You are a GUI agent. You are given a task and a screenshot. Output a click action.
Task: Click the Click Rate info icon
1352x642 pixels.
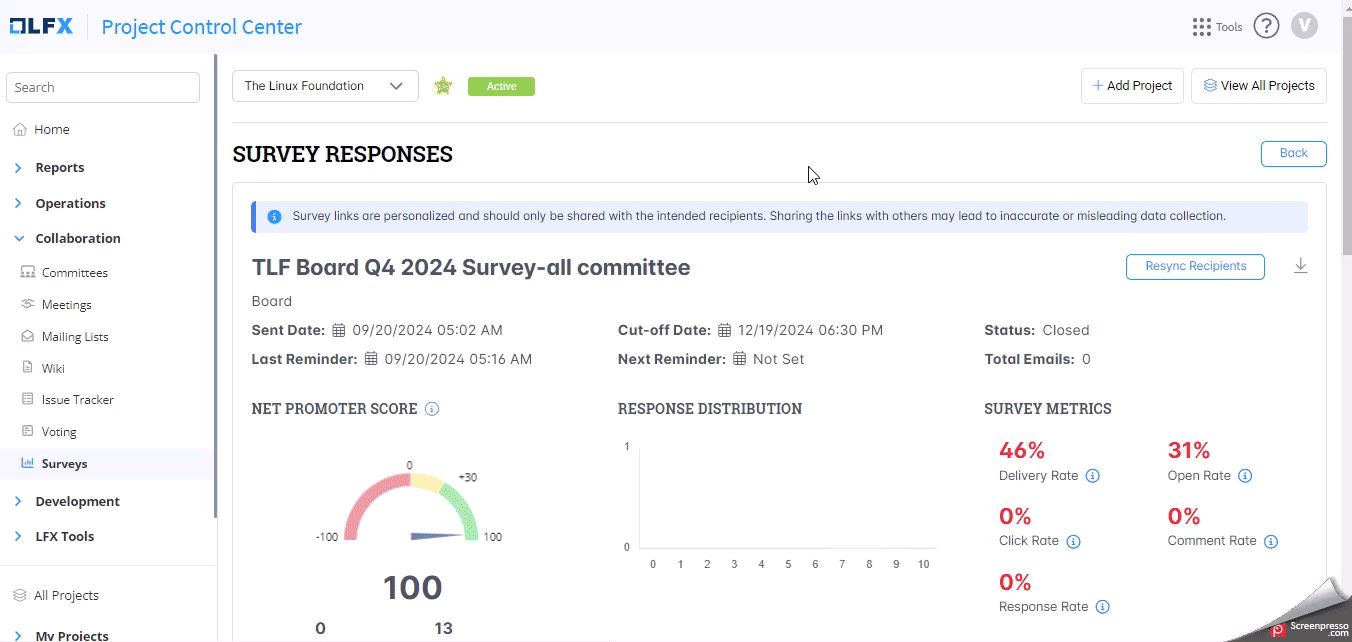click(x=1073, y=541)
